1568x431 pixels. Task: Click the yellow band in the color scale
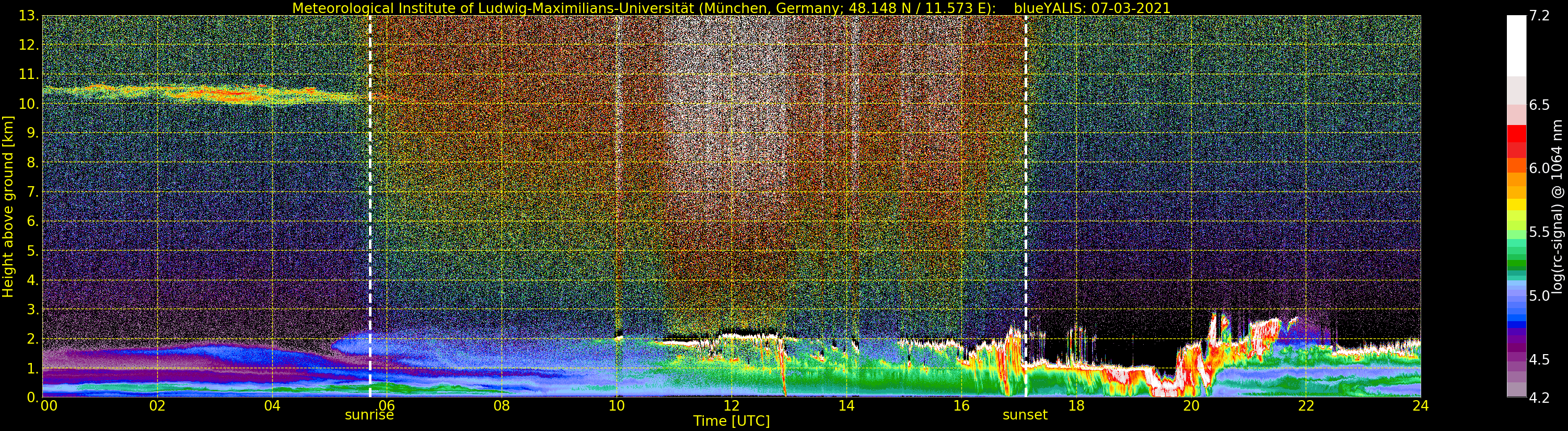[1516, 205]
